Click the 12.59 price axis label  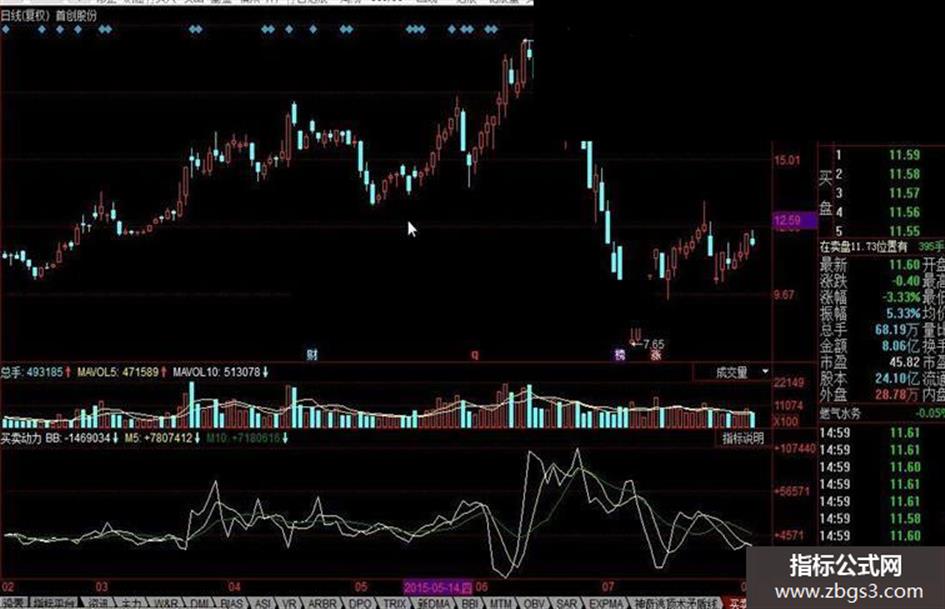pos(795,220)
